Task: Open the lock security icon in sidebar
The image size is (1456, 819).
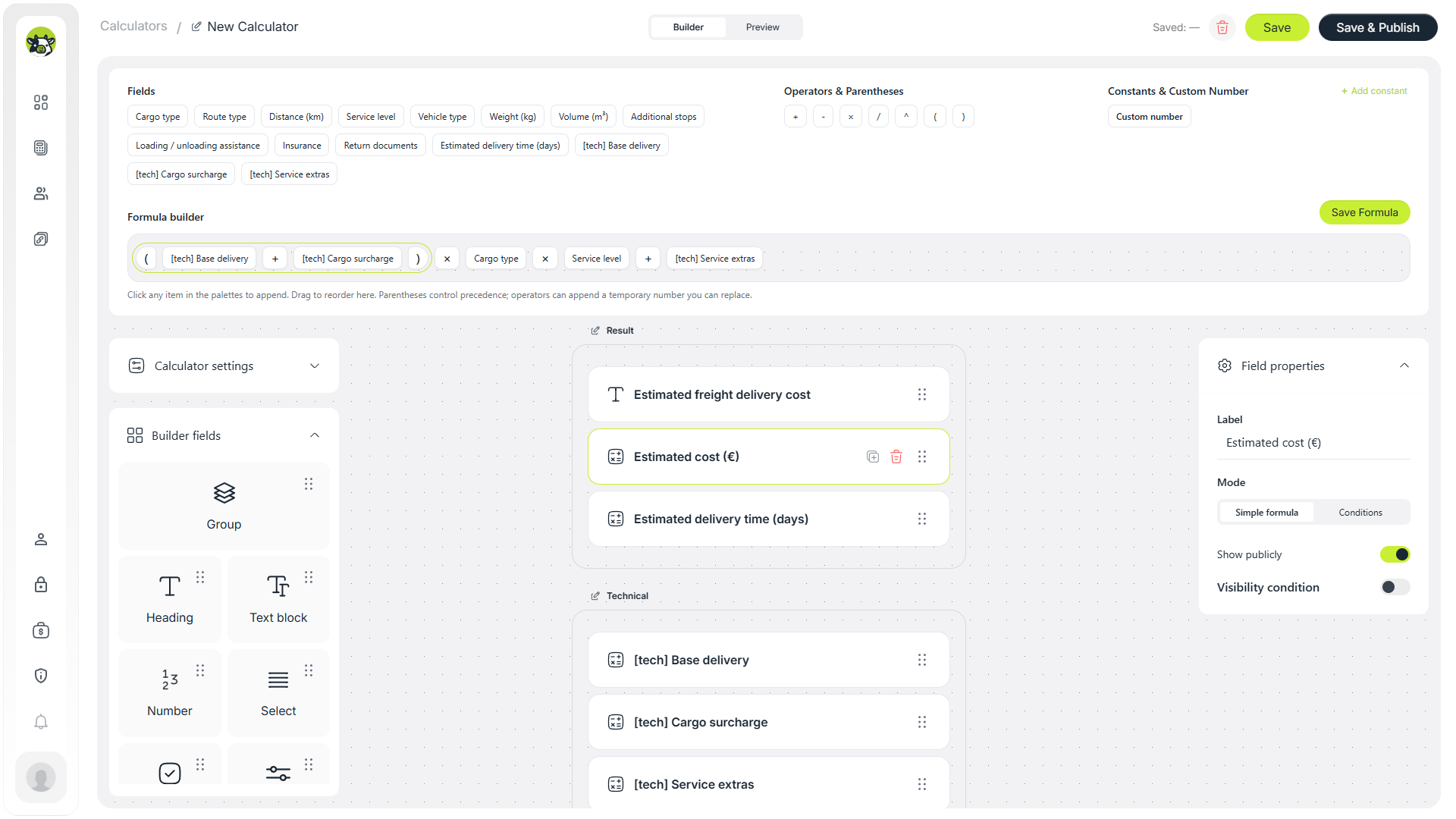Action: point(41,585)
